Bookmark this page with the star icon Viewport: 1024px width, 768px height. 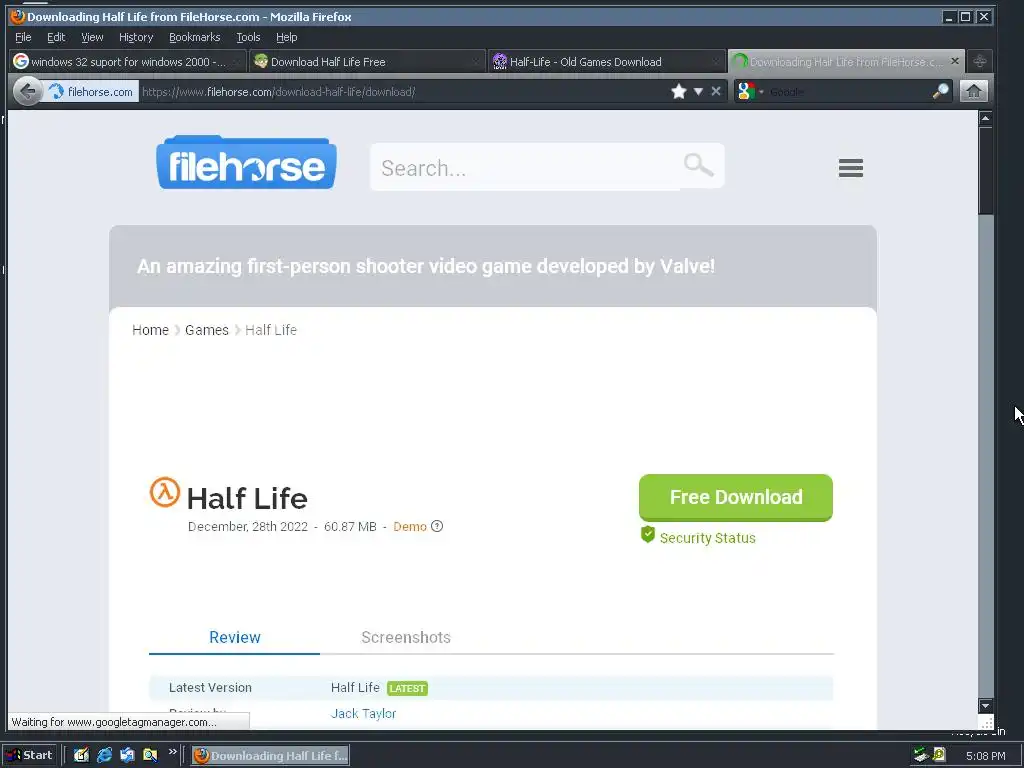click(679, 91)
